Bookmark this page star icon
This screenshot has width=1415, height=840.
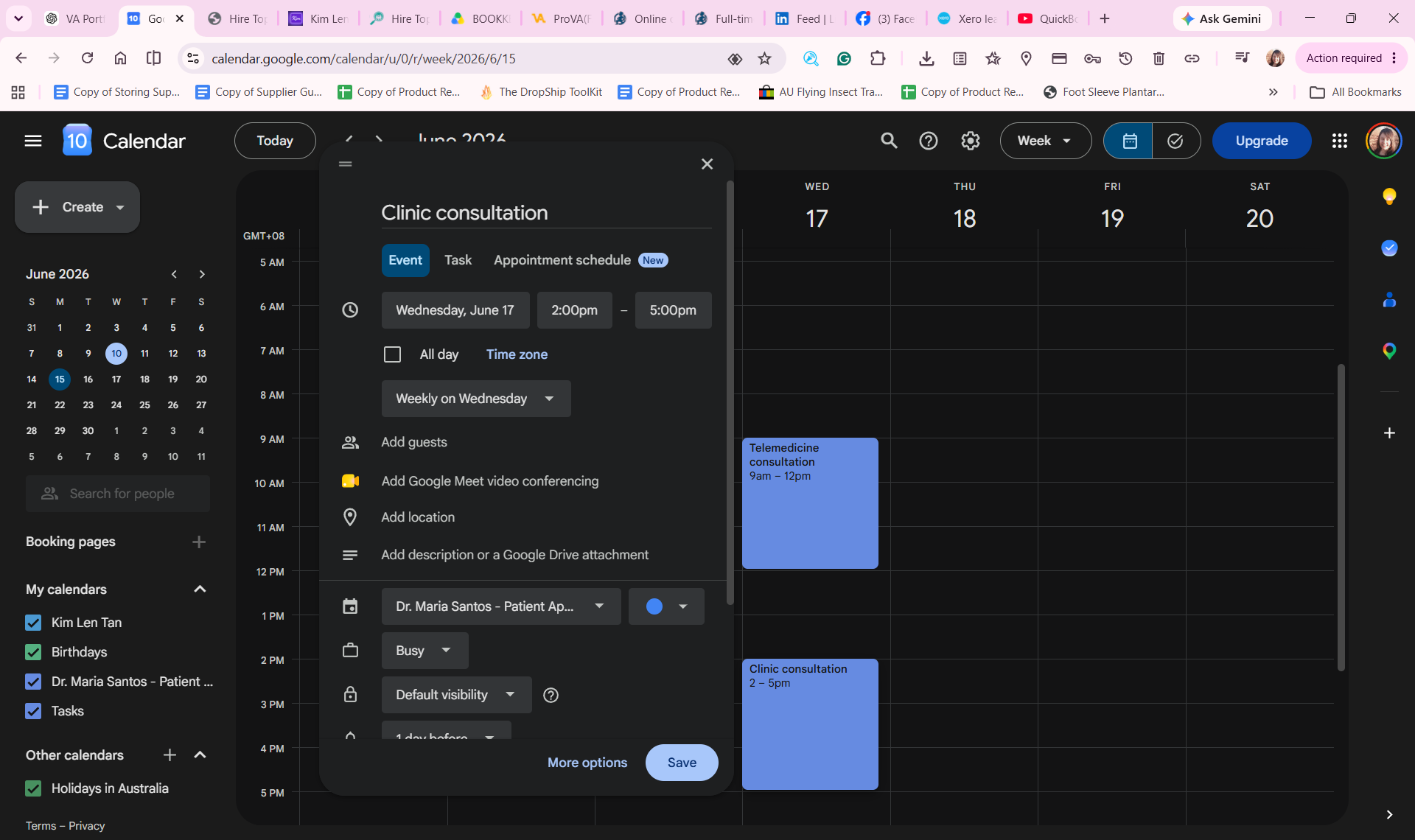click(764, 58)
